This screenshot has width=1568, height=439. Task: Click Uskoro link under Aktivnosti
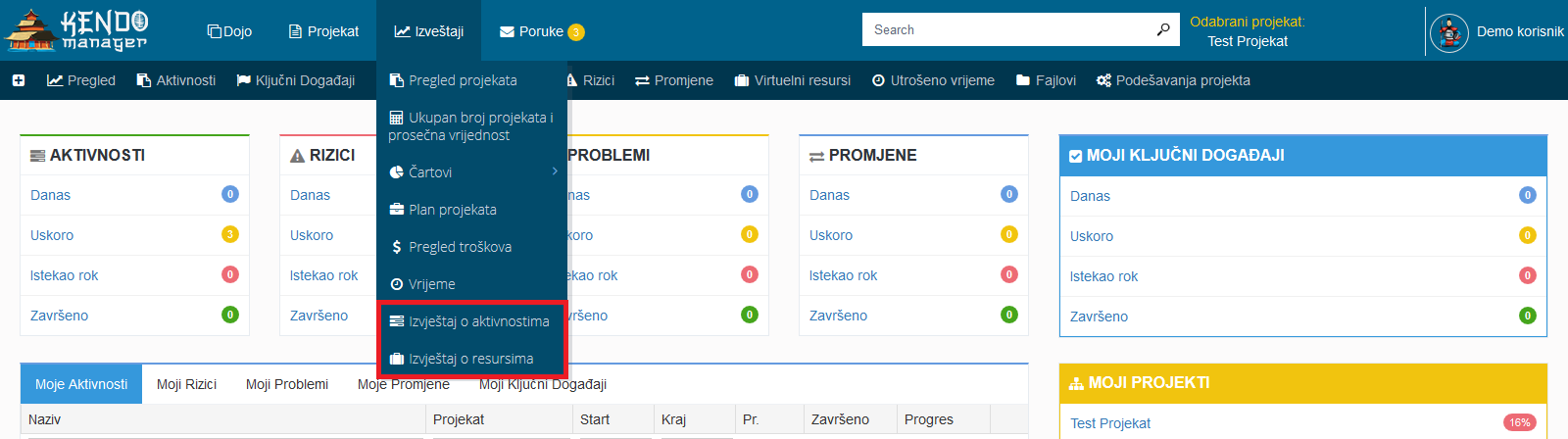(52, 235)
